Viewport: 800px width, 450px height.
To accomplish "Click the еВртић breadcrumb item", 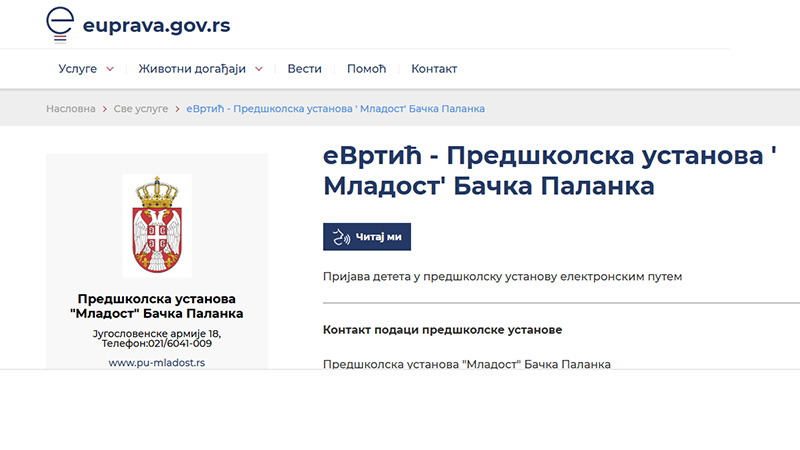I will coord(335,108).
